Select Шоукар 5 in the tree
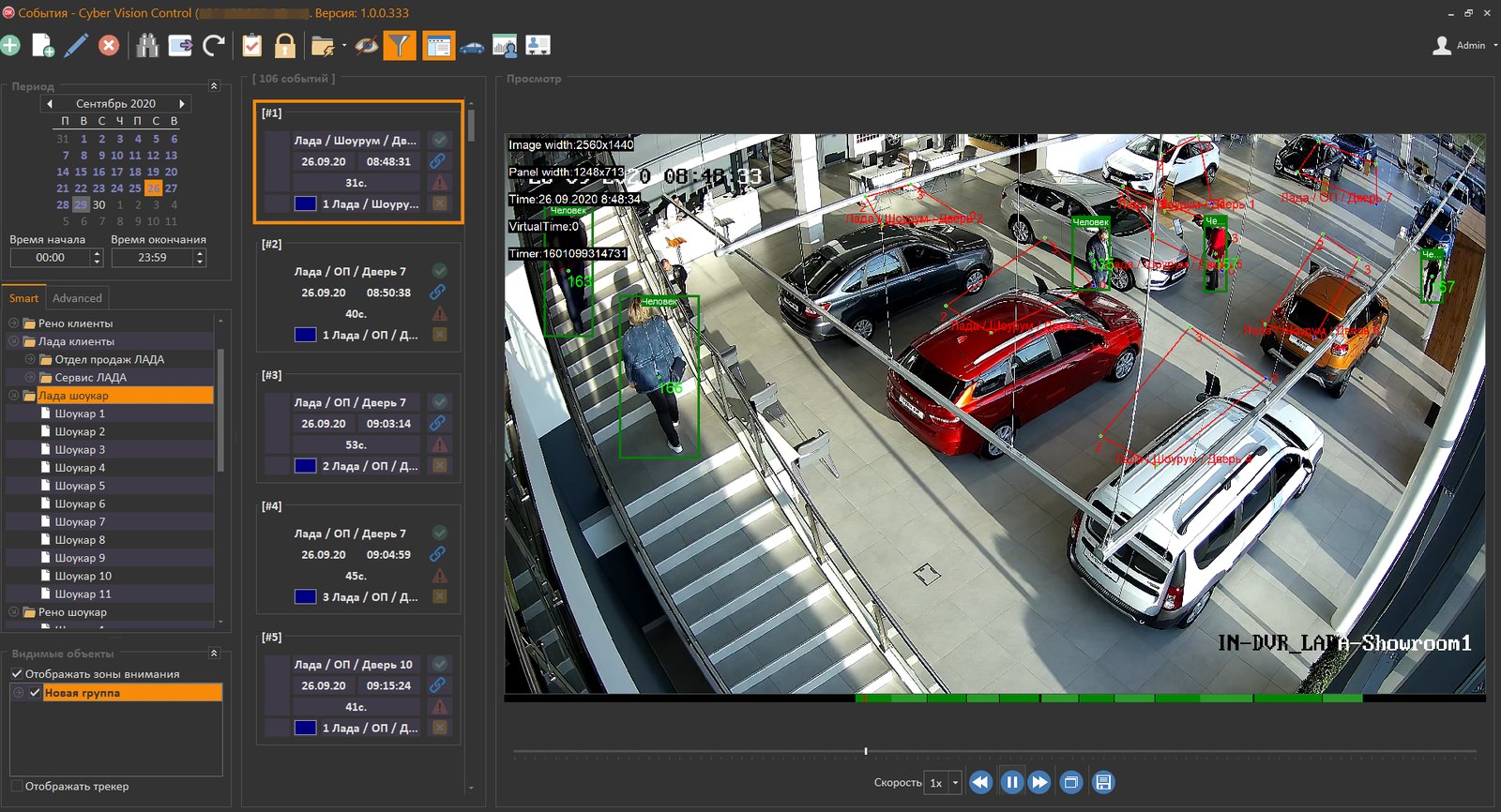 (80, 486)
